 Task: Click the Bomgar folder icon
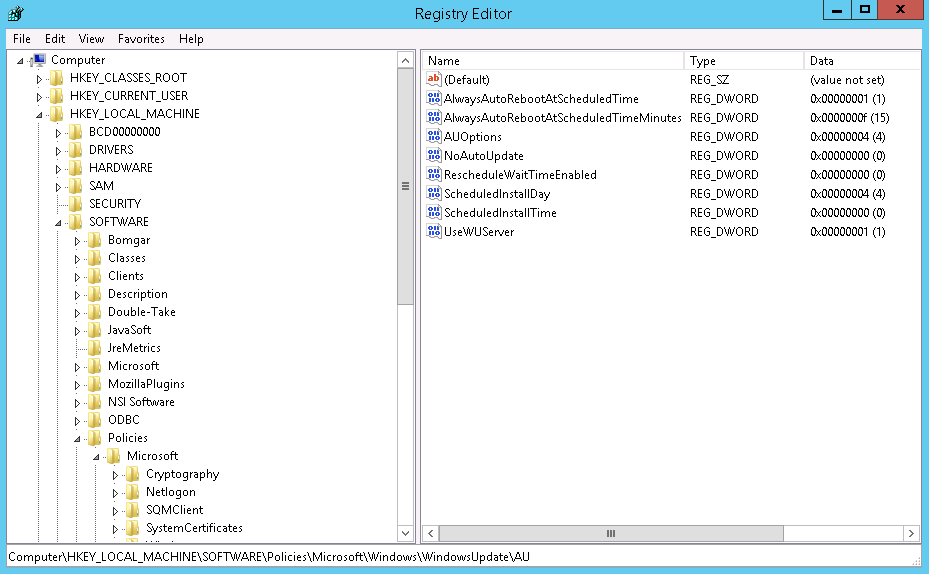pyautogui.click(x=95, y=240)
